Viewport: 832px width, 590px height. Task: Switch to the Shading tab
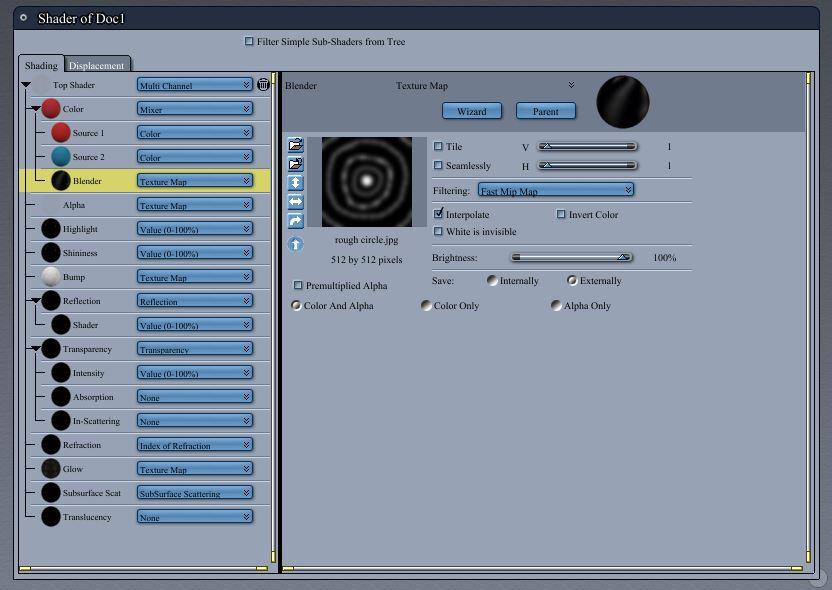pyautogui.click(x=41, y=65)
